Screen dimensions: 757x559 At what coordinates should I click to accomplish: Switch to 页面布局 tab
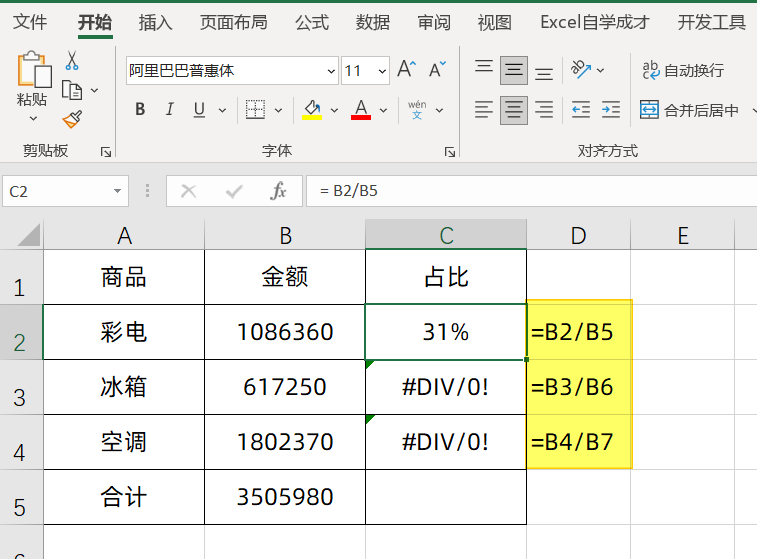[x=234, y=22]
